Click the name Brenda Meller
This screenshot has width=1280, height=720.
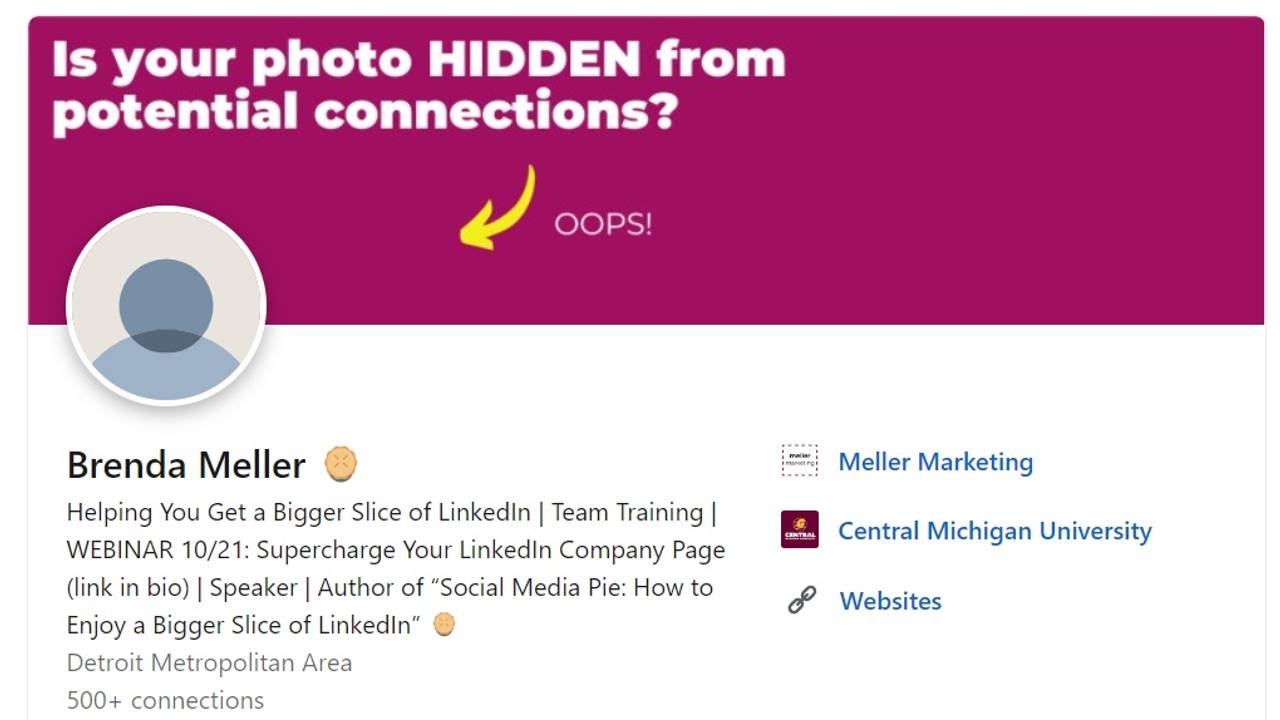[x=185, y=463]
